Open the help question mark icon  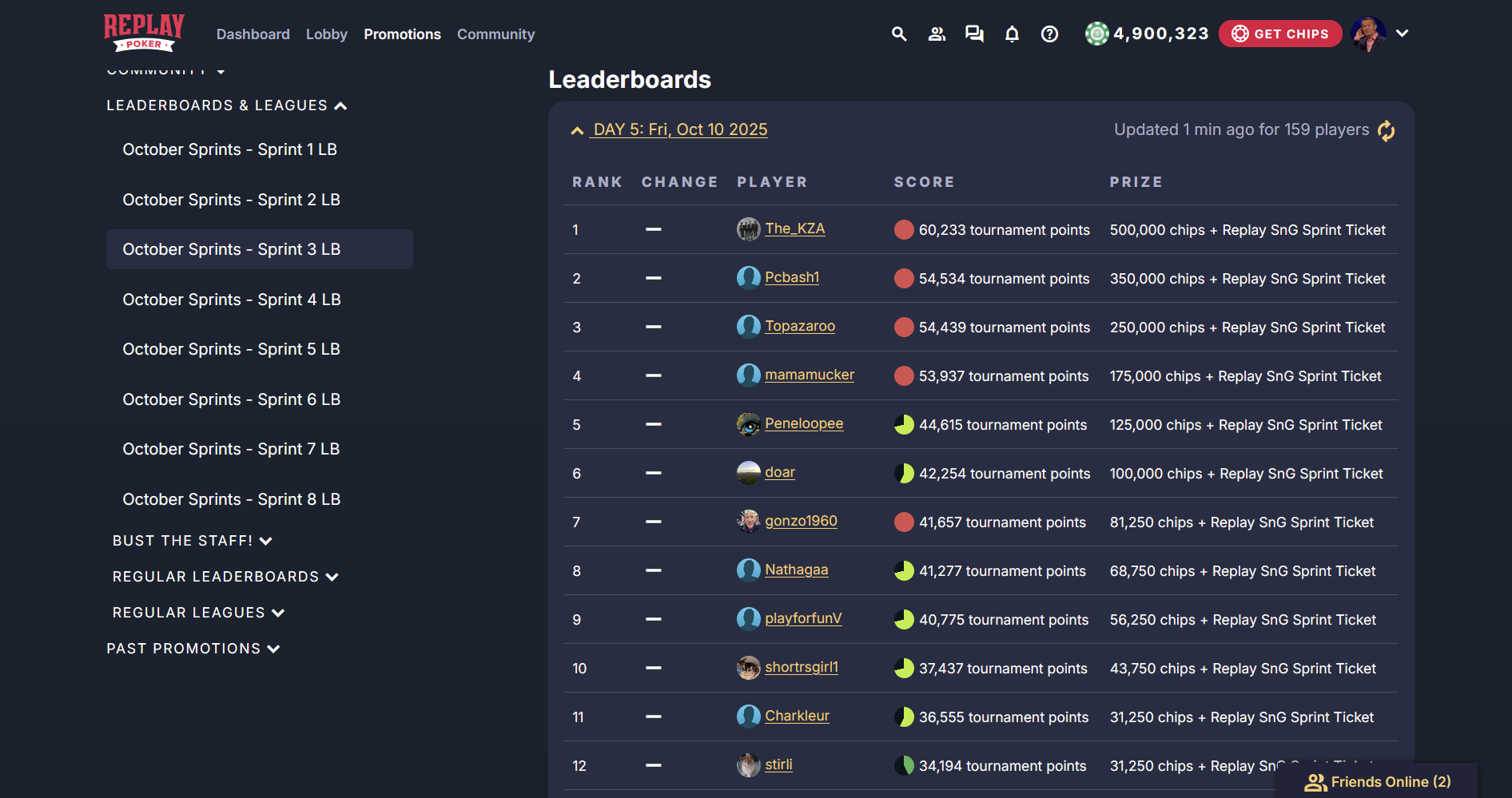pos(1049,34)
